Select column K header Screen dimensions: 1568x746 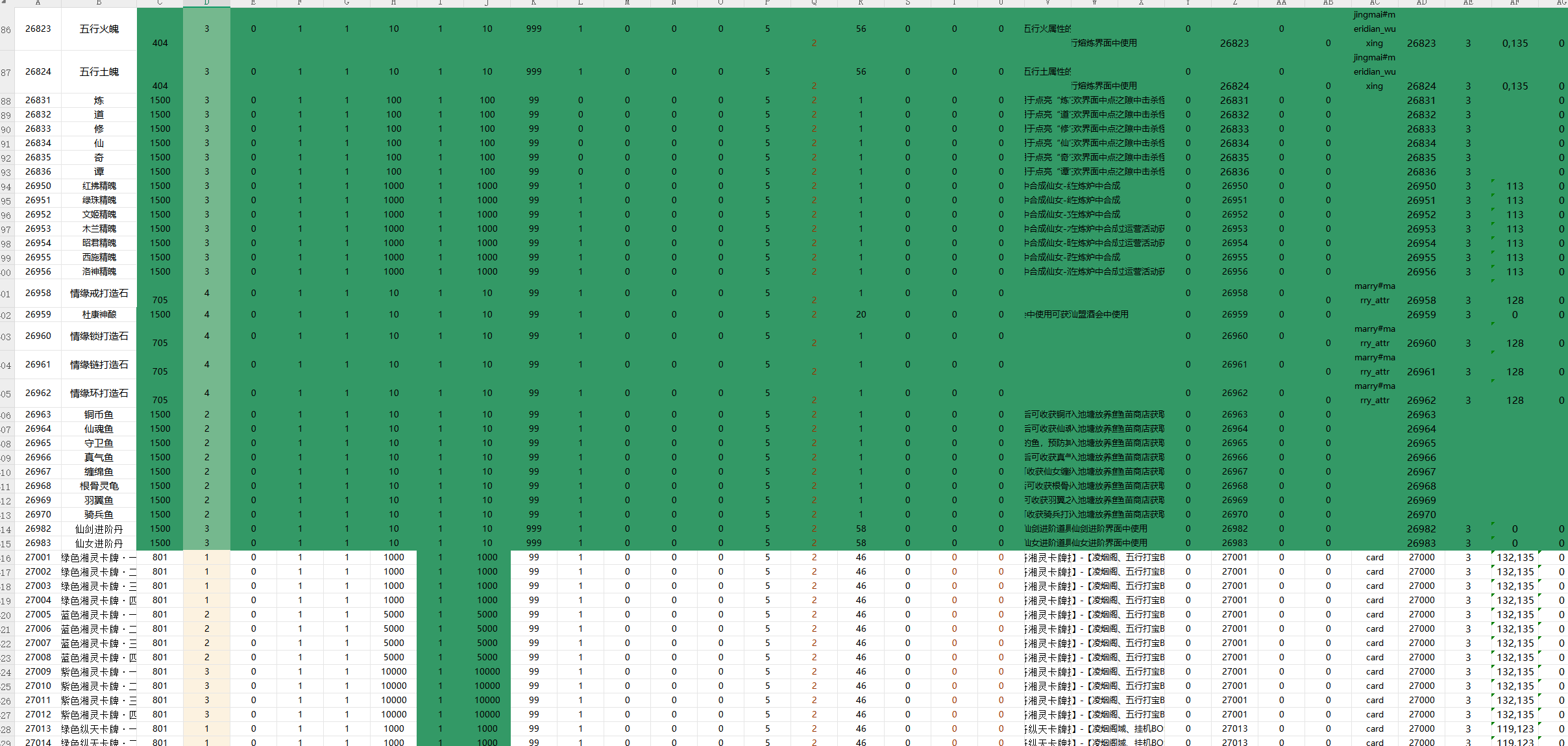click(x=533, y=3)
